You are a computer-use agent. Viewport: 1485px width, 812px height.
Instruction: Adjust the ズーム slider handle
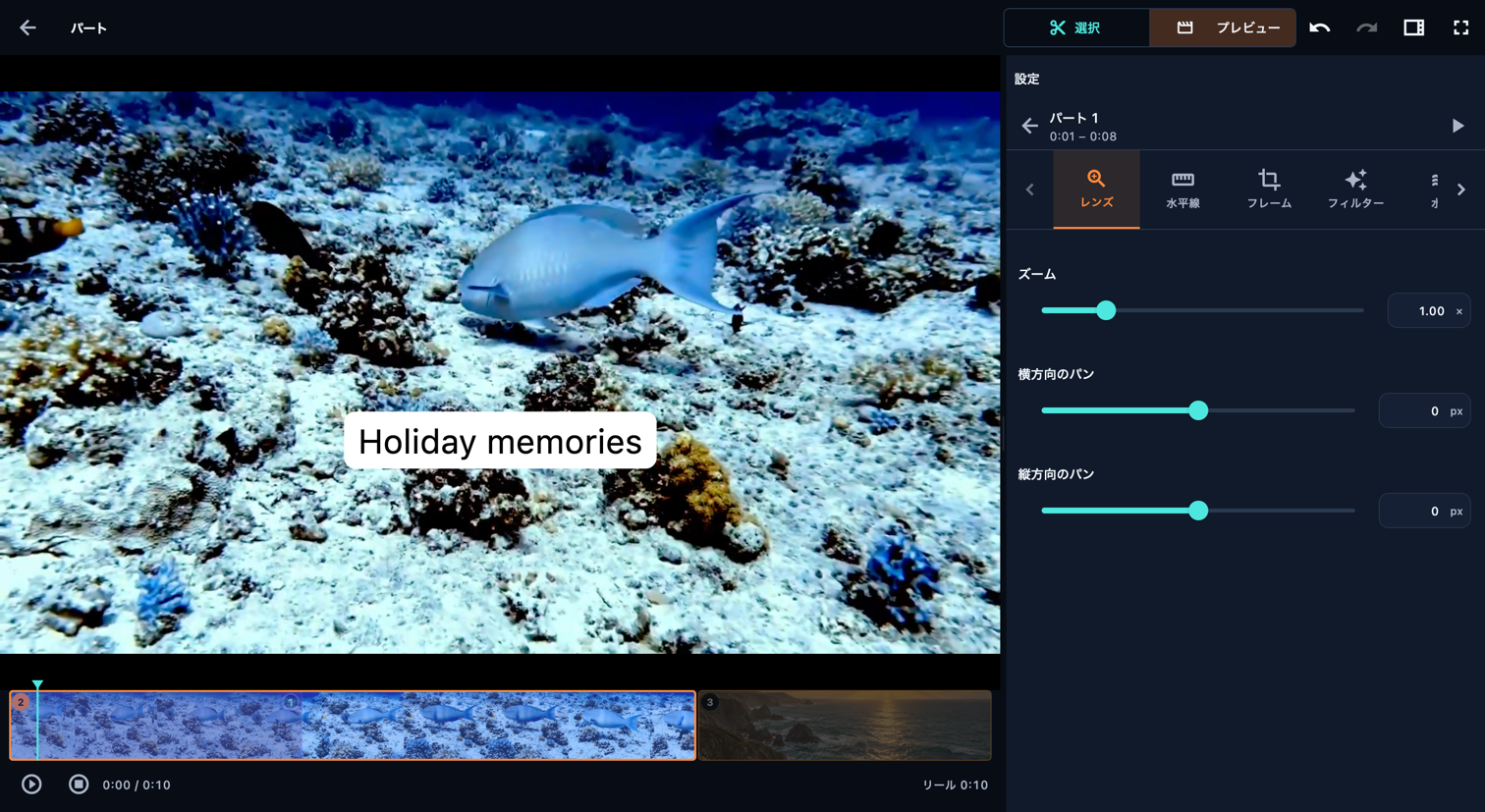tap(1106, 310)
